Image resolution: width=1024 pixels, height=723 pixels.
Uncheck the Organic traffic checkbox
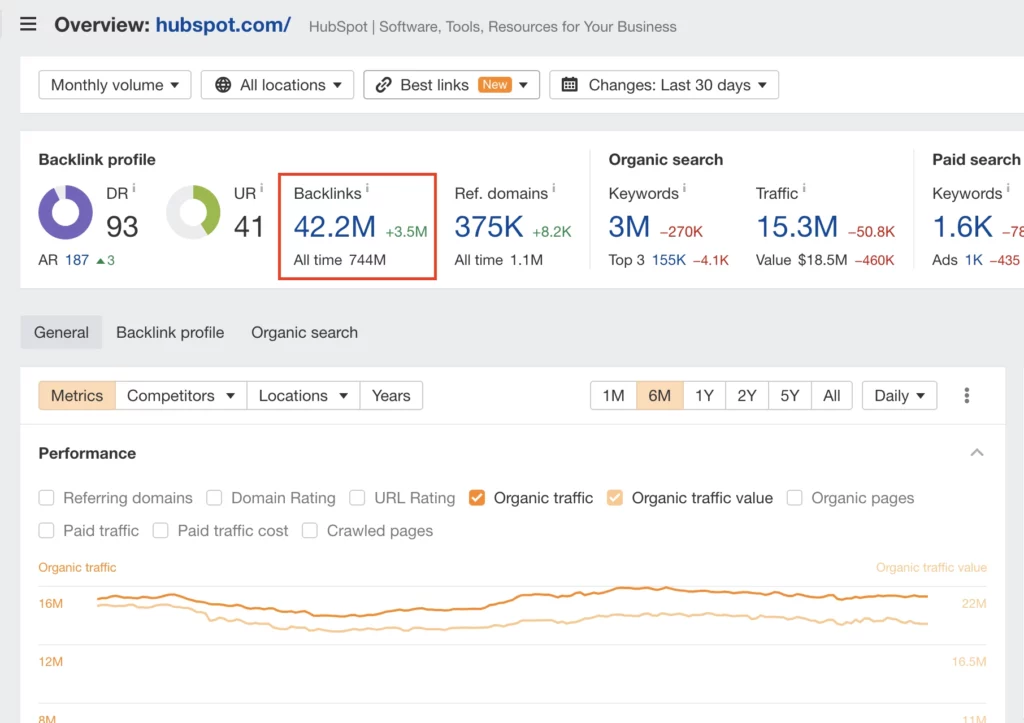tap(477, 498)
